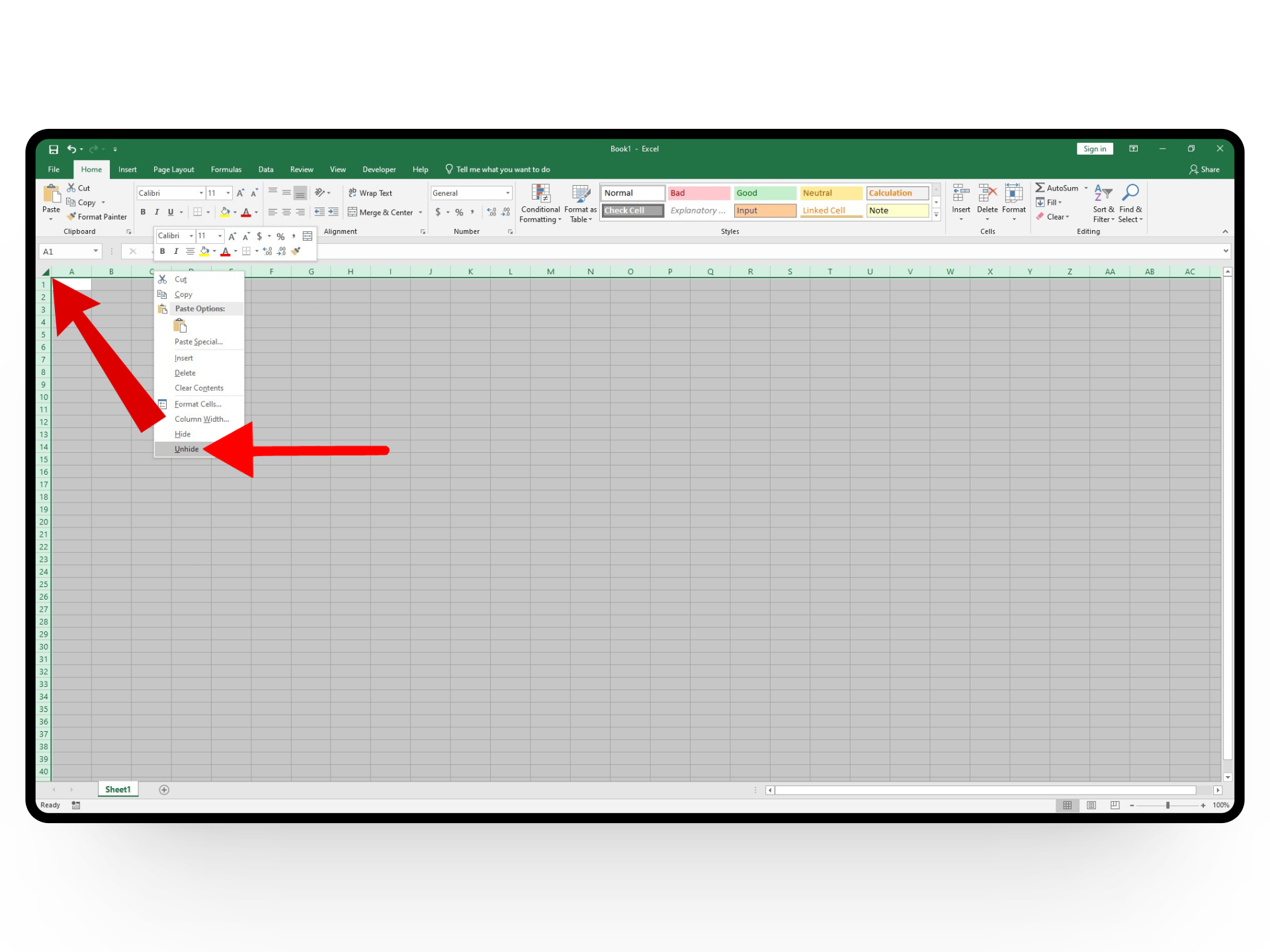Apply the Good cell style
This screenshot has width=1270, height=952.
765,193
